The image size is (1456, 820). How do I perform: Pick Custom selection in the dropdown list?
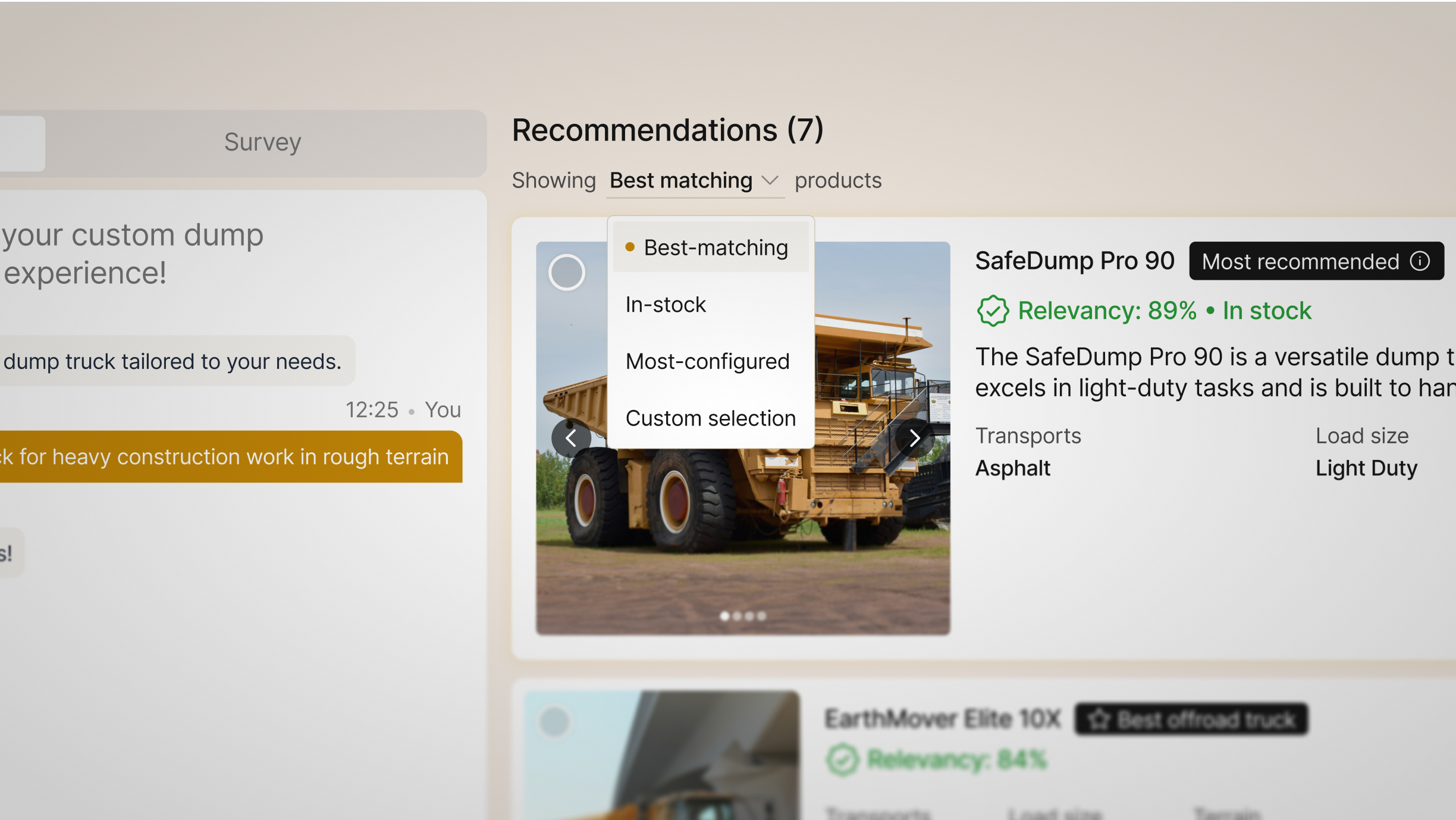tap(710, 418)
